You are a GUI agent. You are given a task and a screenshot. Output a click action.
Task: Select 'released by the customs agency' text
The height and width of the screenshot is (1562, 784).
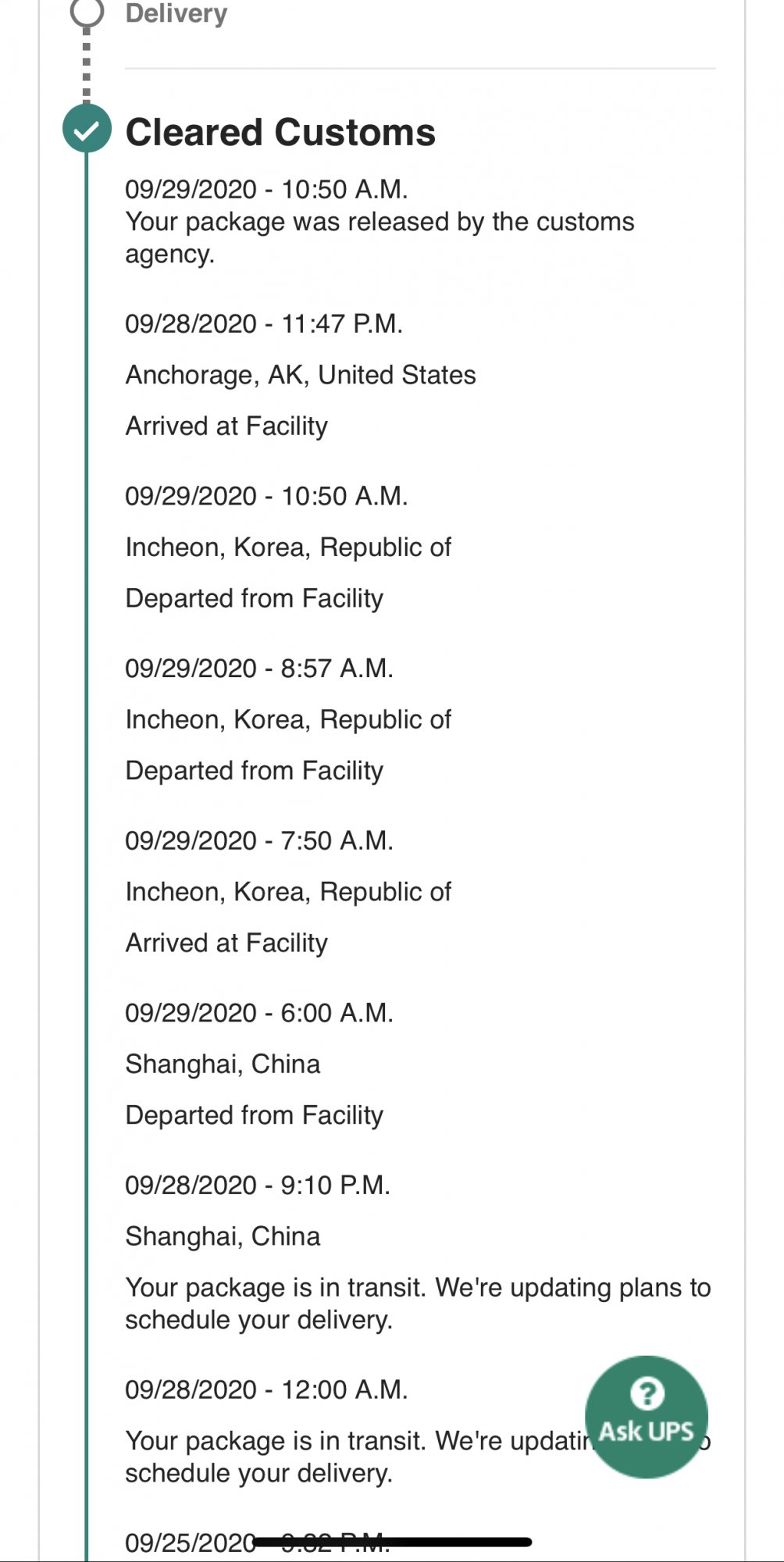click(380, 237)
